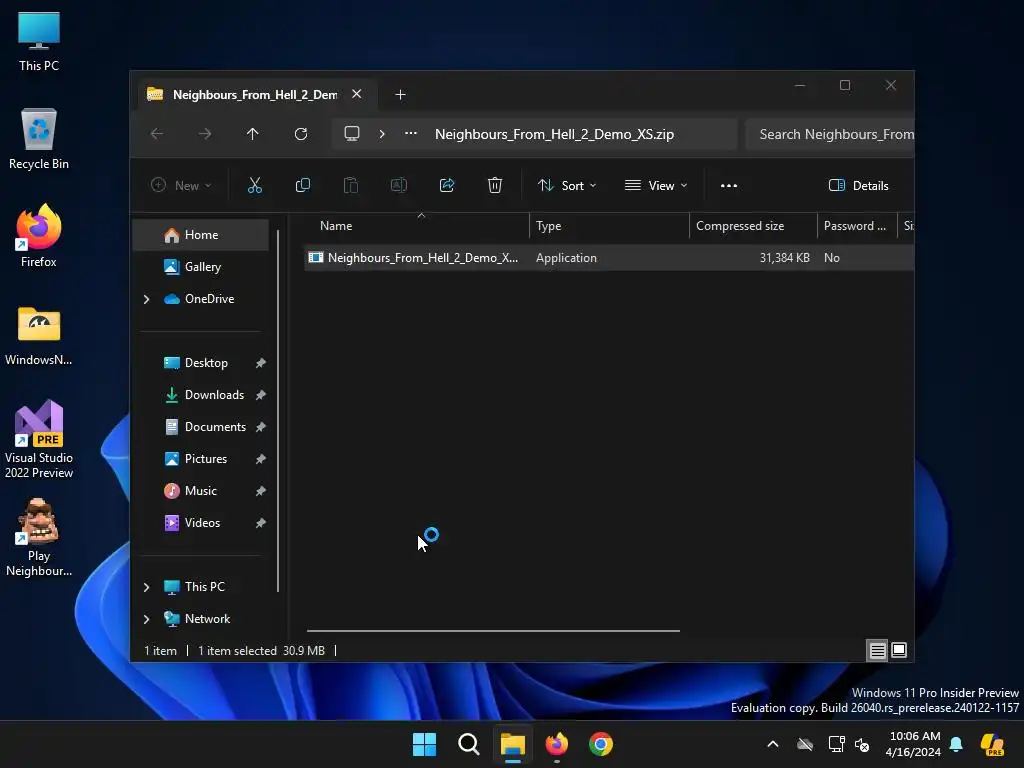Select the WindowsN... folder on desktop

pos(39,336)
